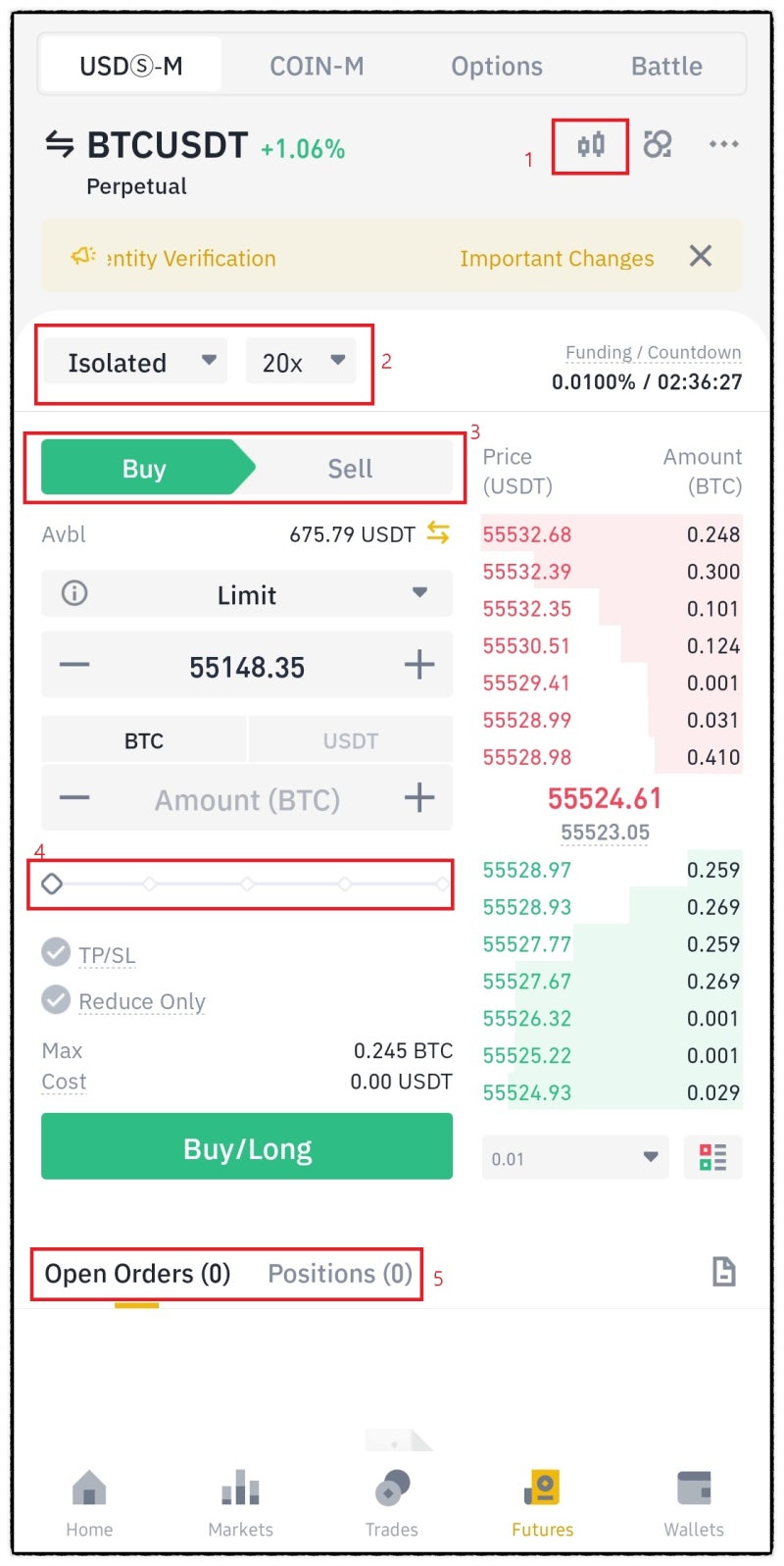Click the order type info icon
784x1566 pixels.
click(74, 593)
